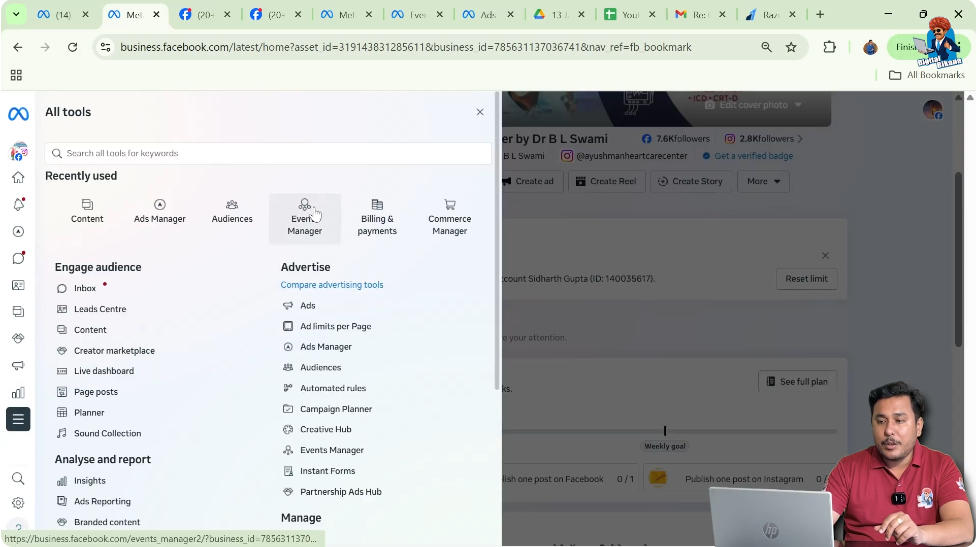Open Billing & payments tool
This screenshot has height=547, width=978.
377,218
